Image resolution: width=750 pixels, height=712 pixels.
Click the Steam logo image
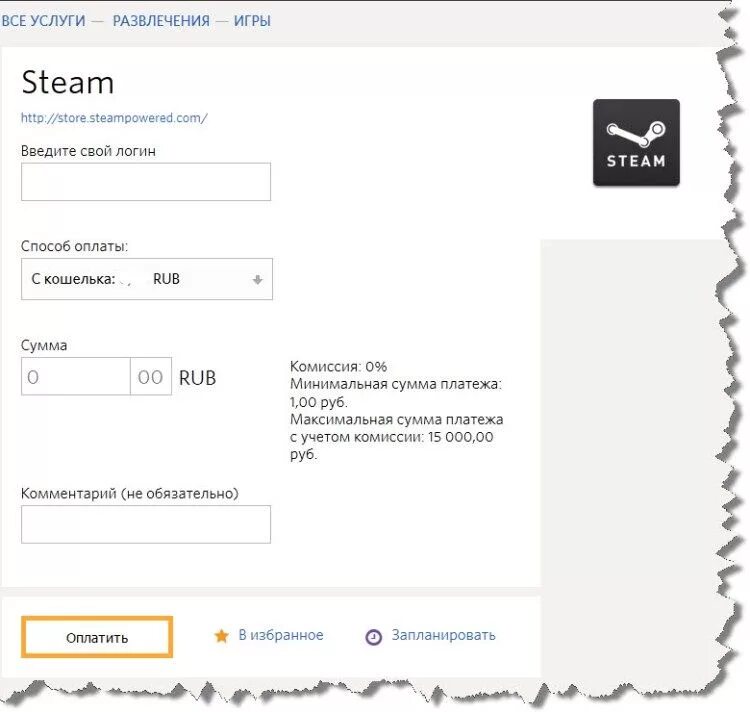(636, 142)
